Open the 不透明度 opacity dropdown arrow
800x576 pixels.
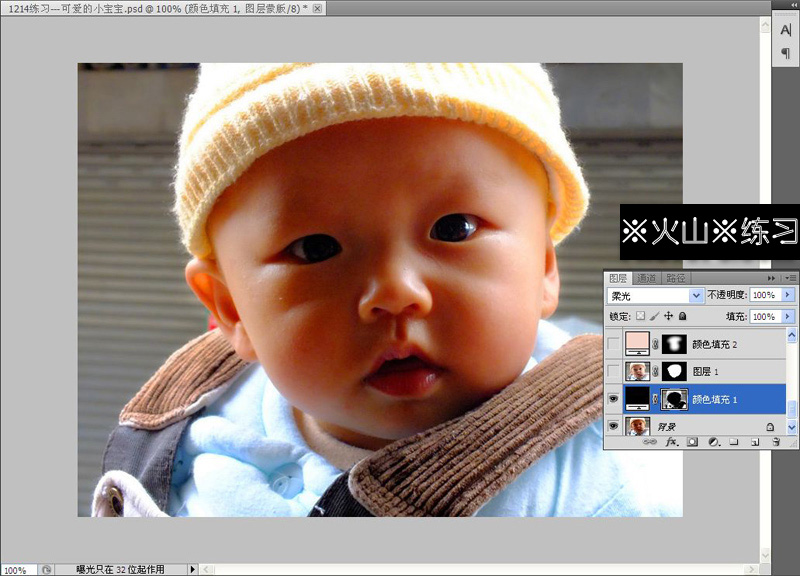tap(786, 294)
